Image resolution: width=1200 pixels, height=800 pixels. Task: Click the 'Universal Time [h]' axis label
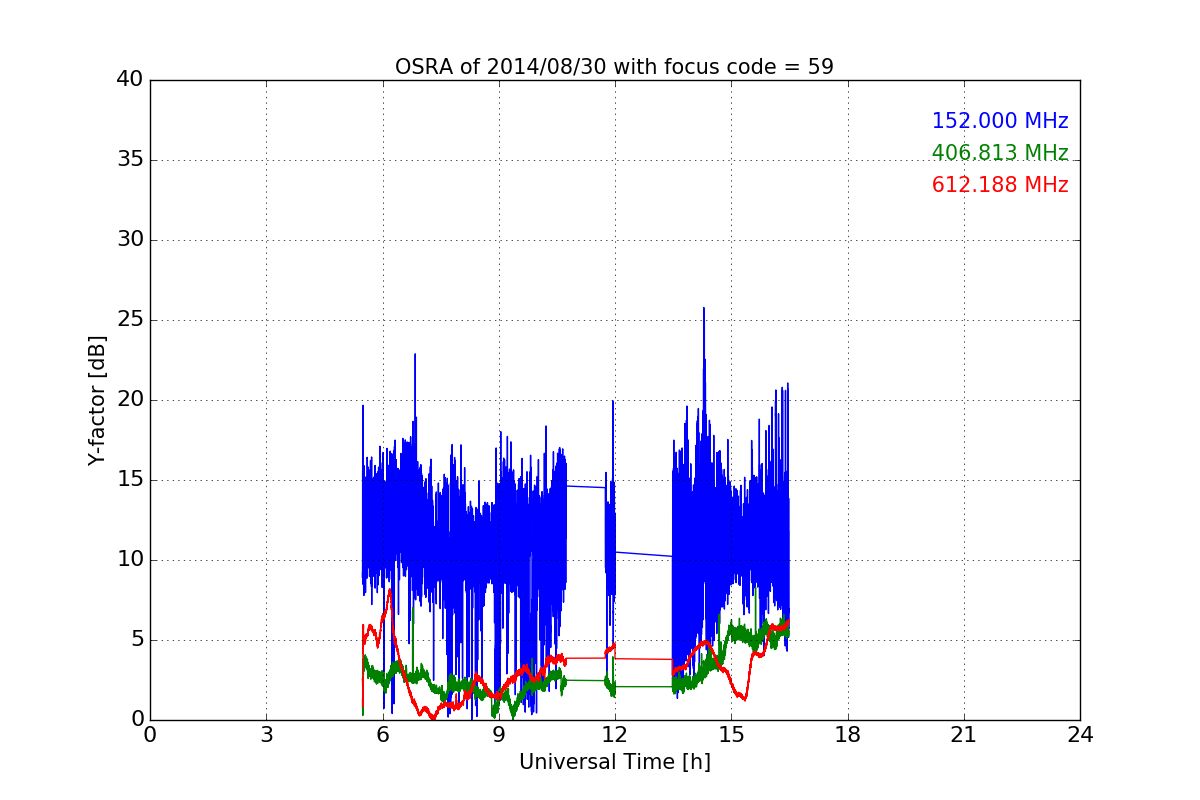tap(615, 762)
